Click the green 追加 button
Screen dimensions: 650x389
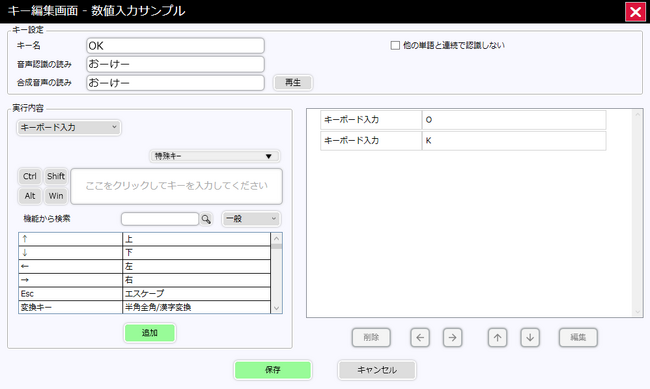150,333
